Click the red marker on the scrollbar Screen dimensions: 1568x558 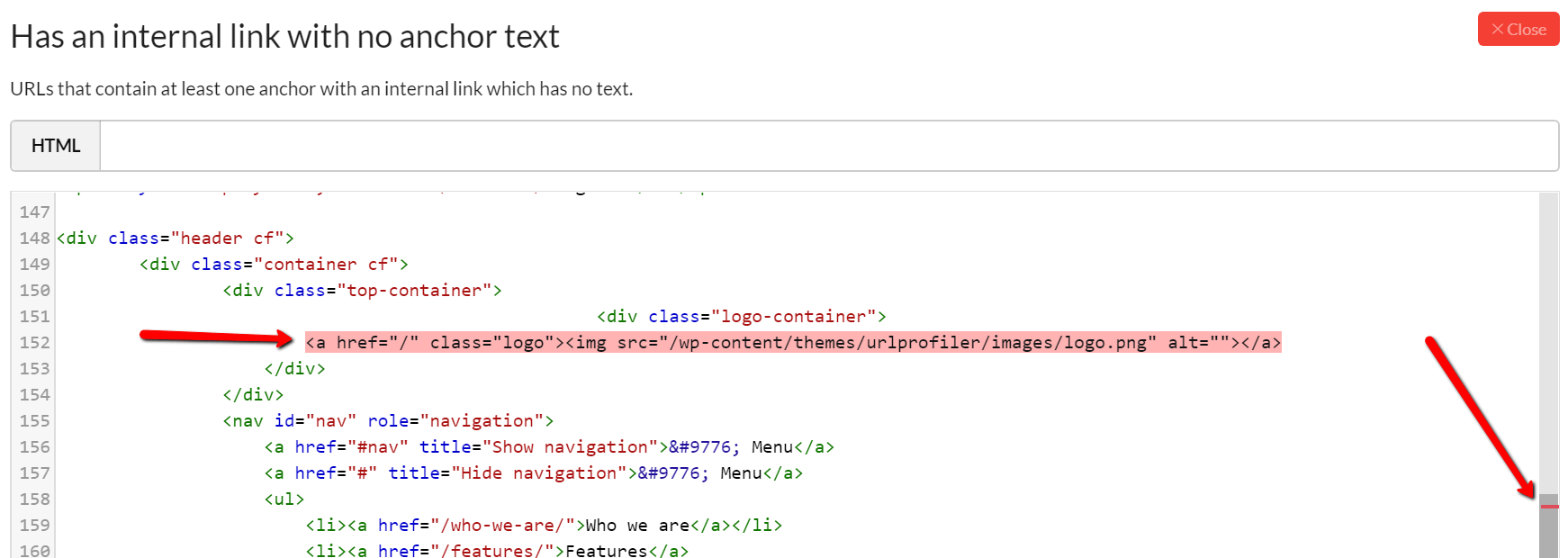(x=1548, y=507)
